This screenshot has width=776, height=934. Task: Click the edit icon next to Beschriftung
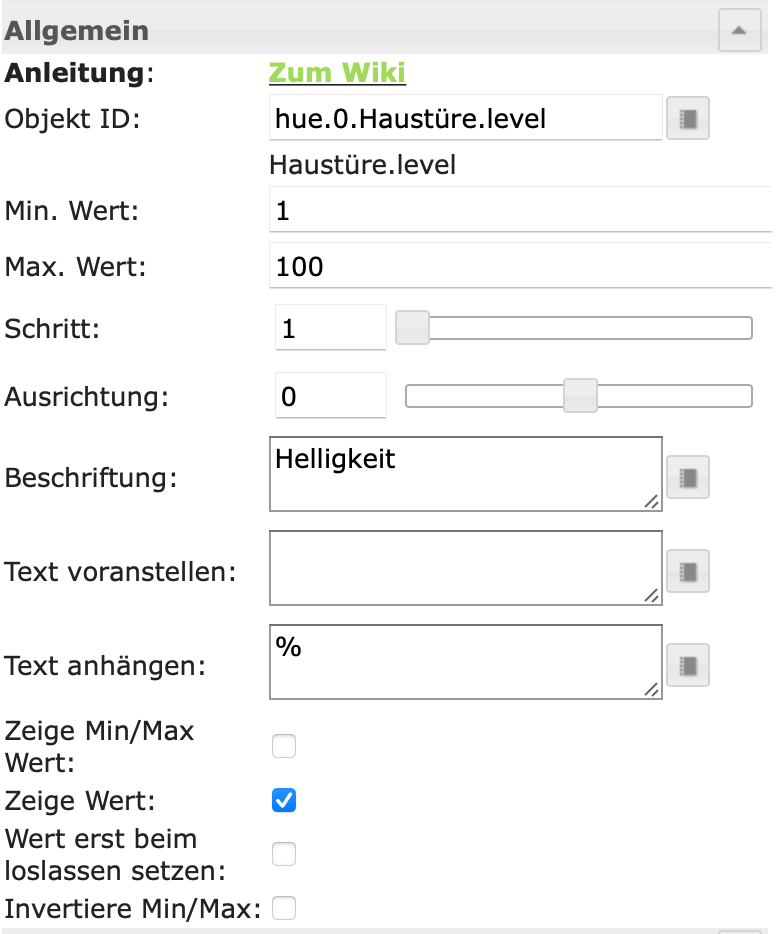point(688,477)
